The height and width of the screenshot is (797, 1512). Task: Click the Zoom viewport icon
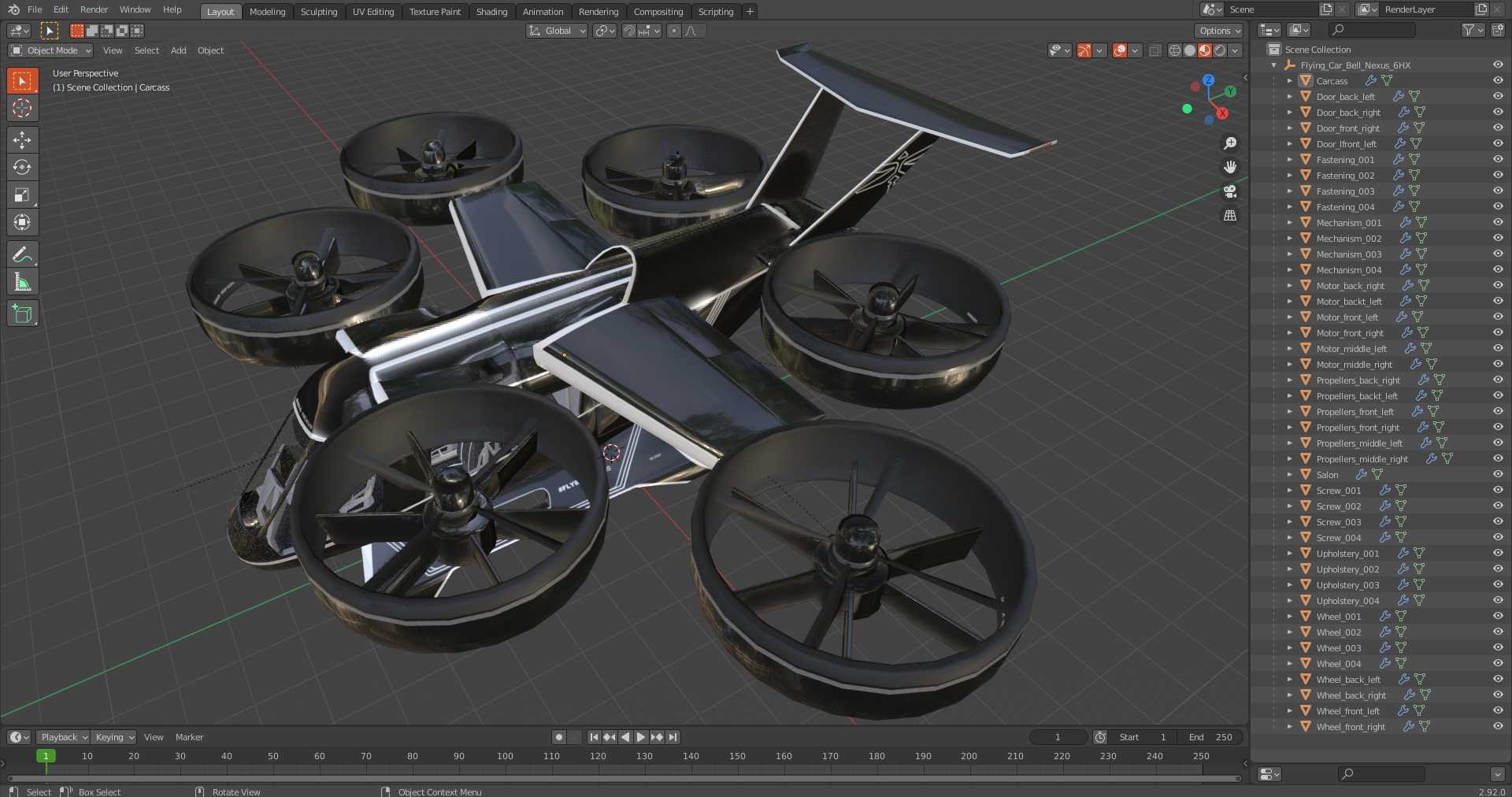[1230, 143]
